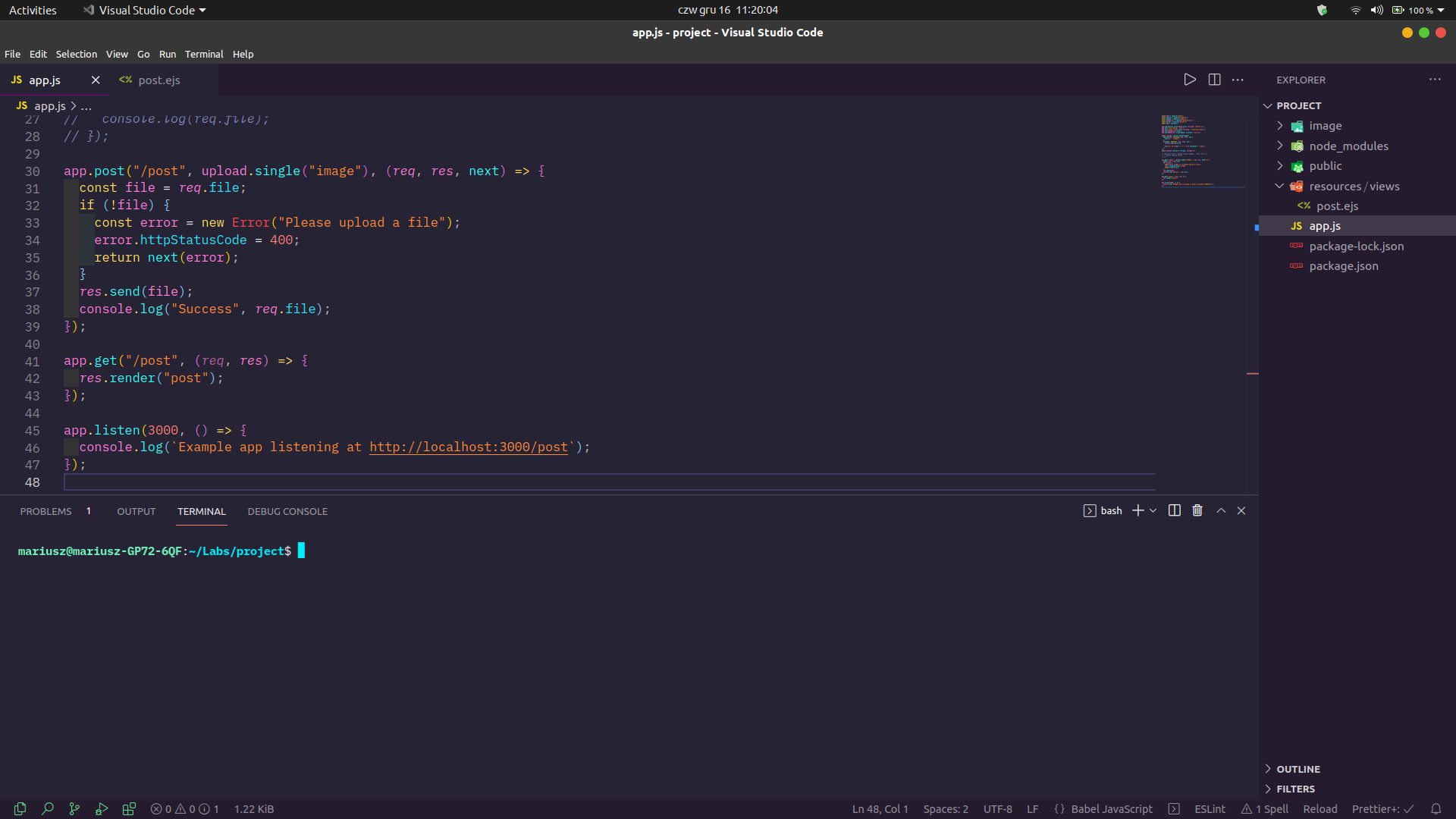Open editor More Actions ellipsis

click(1238, 80)
